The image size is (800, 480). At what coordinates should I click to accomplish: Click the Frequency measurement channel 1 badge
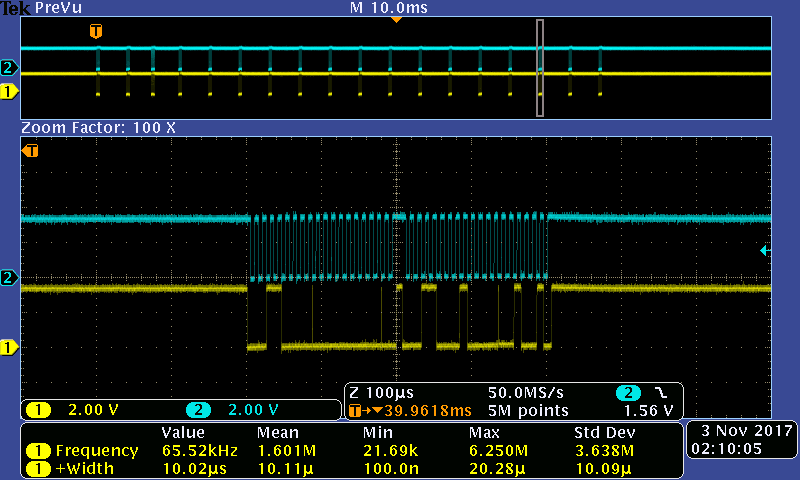(38, 451)
